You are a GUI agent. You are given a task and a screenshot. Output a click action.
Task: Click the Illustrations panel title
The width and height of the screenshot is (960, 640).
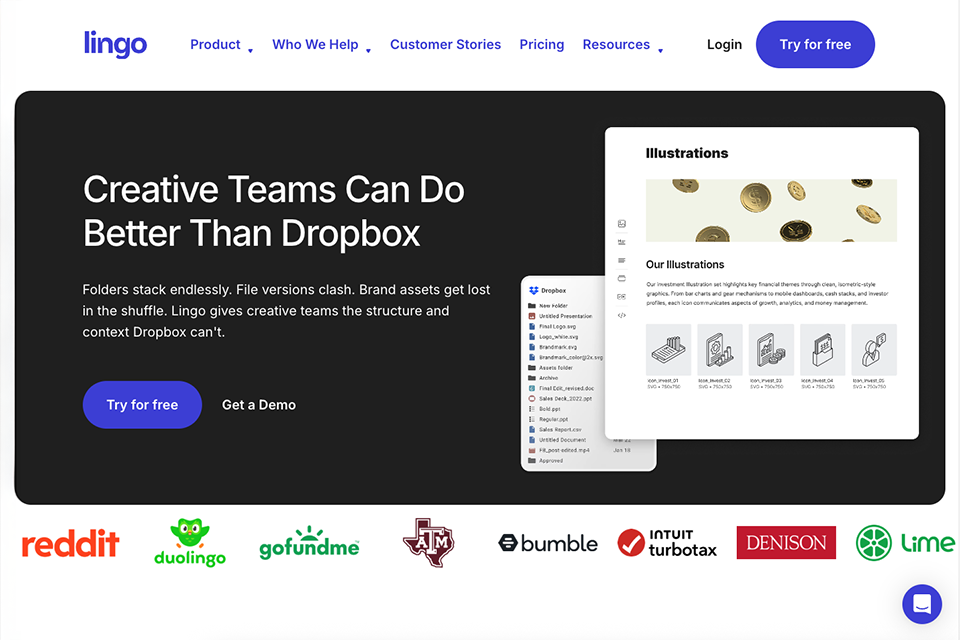coord(687,153)
